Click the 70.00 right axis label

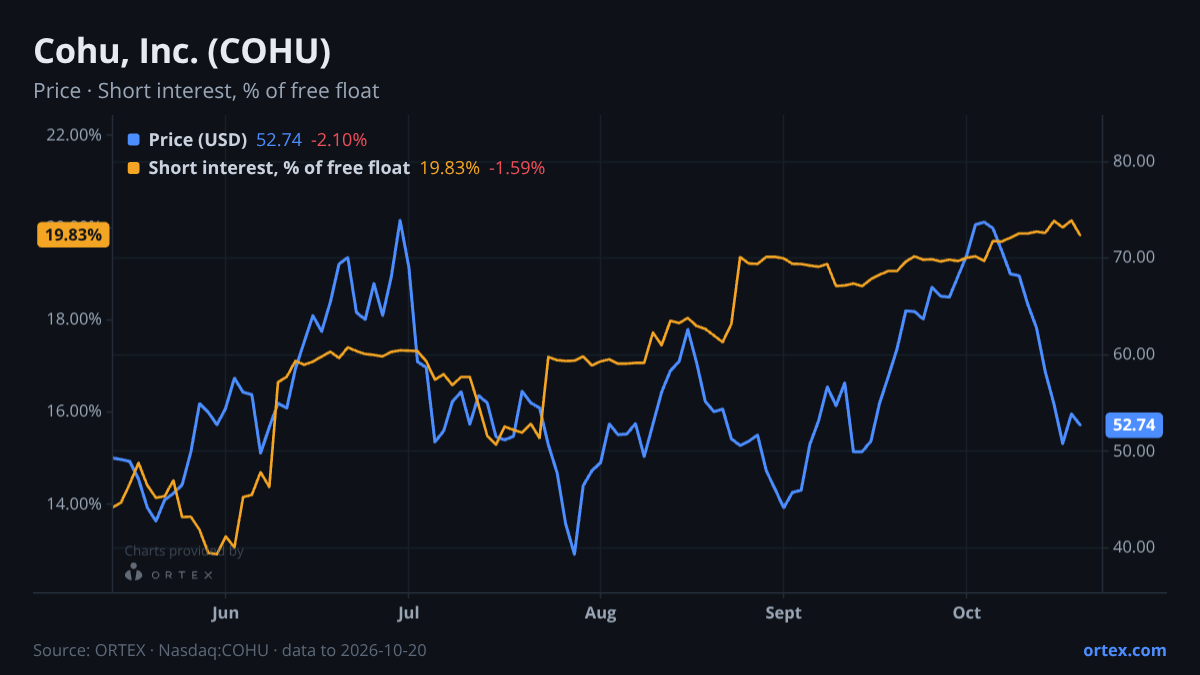pyautogui.click(x=1134, y=257)
